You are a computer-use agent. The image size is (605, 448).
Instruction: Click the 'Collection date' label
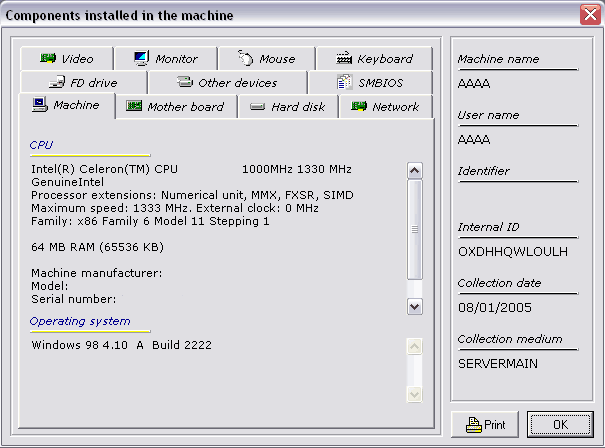tap(499, 283)
